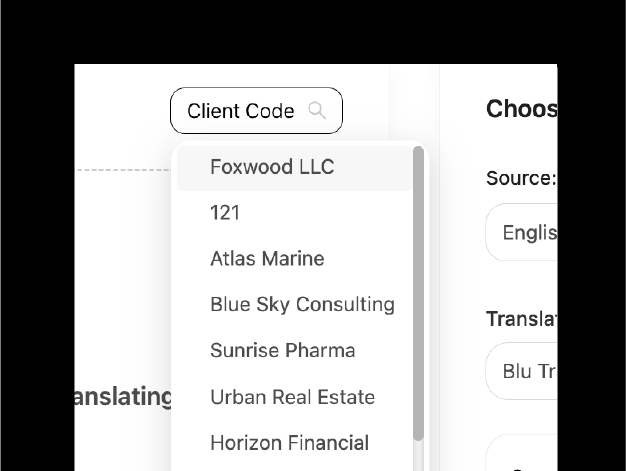Click the dashed divider line left of dropdown
This screenshot has width=626, height=471.
click(120, 170)
